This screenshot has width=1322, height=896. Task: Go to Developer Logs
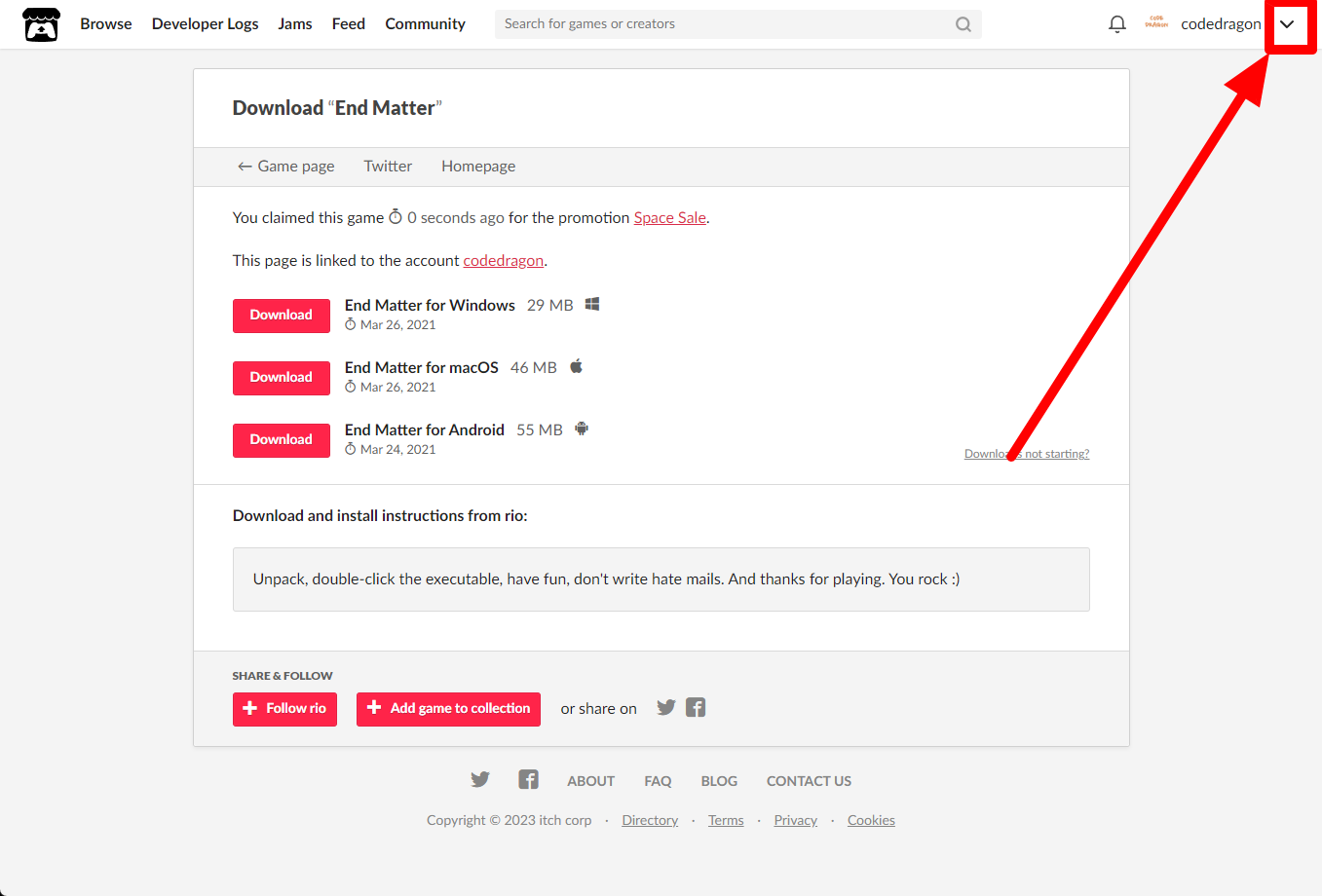pos(206,24)
